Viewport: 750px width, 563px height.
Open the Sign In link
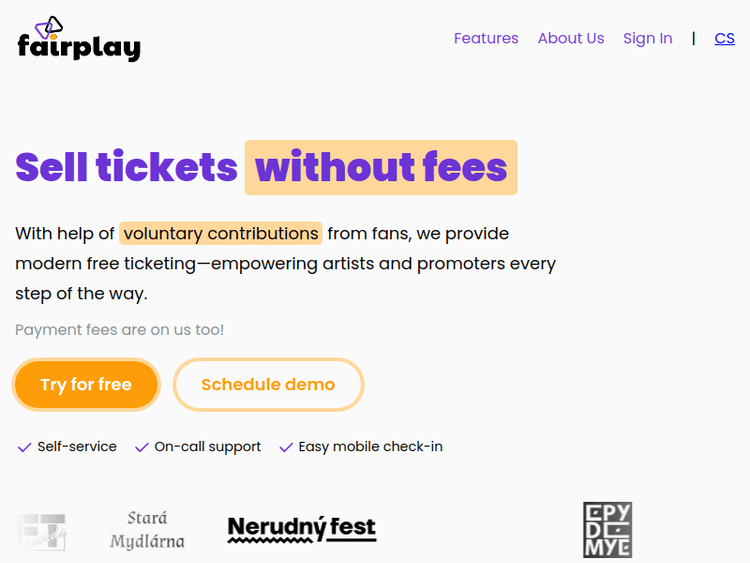(x=647, y=39)
